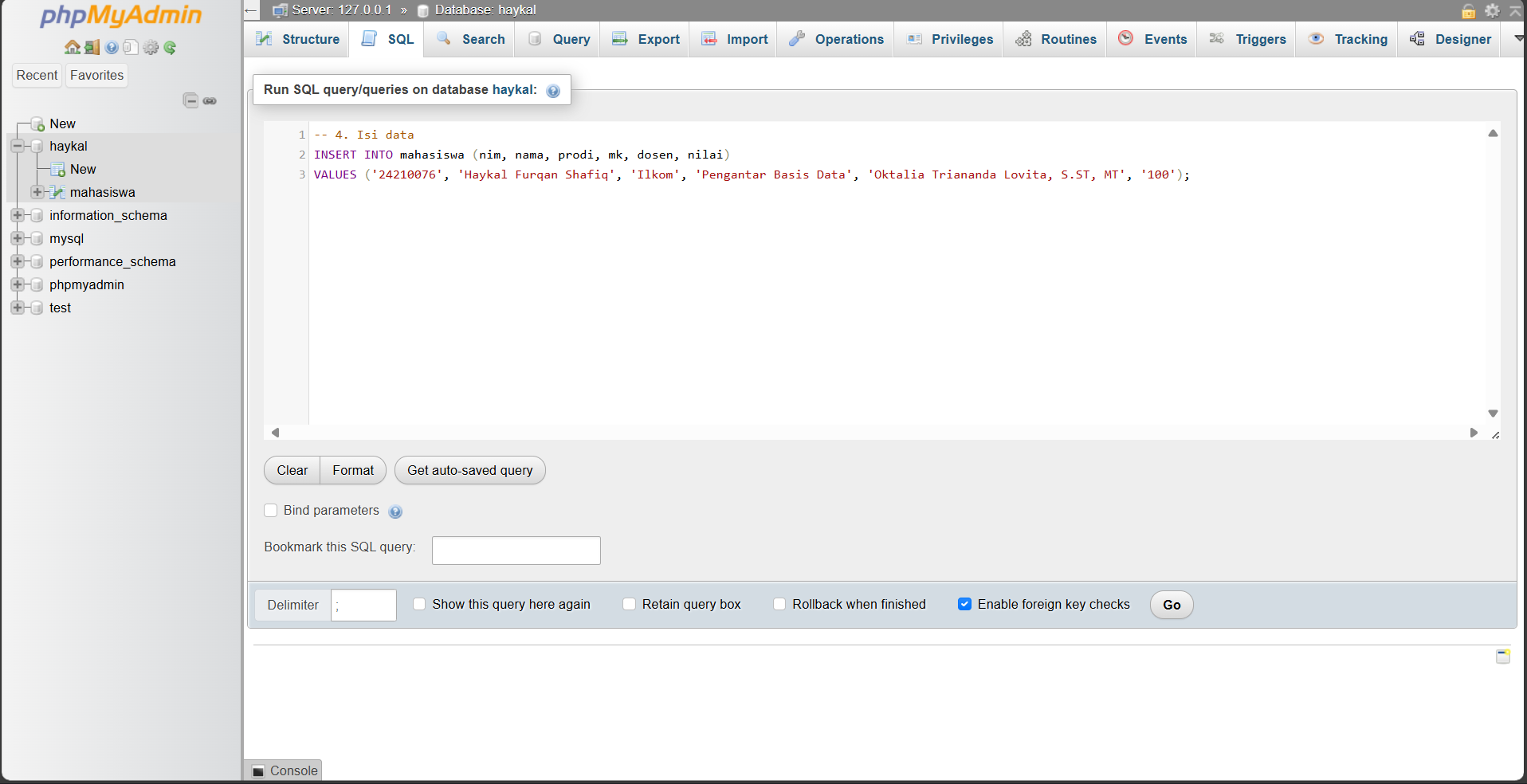Reload navigation panel with green refresh icon
Image resolution: width=1527 pixels, height=784 pixels.
coord(170,48)
